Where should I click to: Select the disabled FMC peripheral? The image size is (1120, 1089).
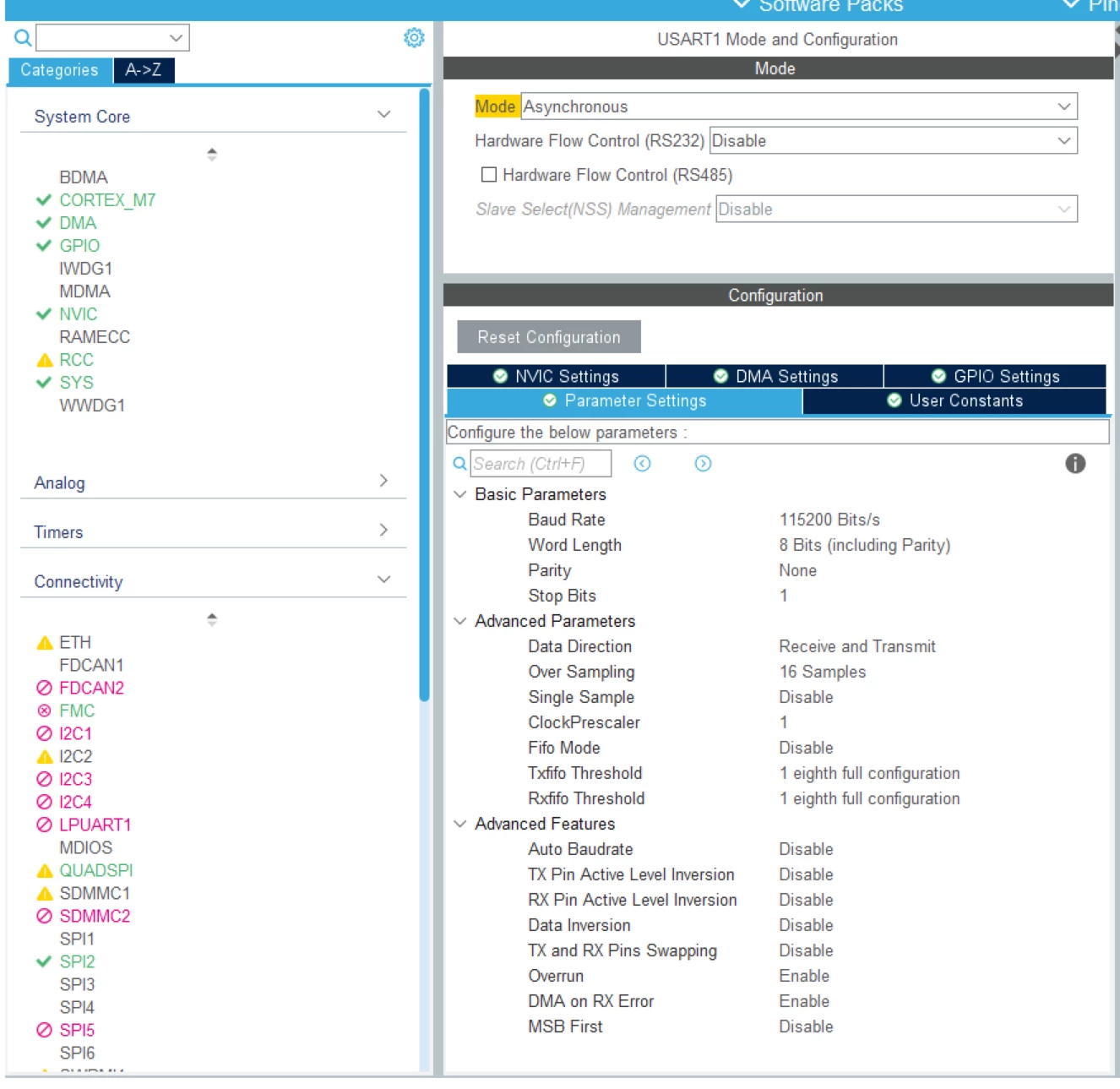pyautogui.click(x=76, y=711)
